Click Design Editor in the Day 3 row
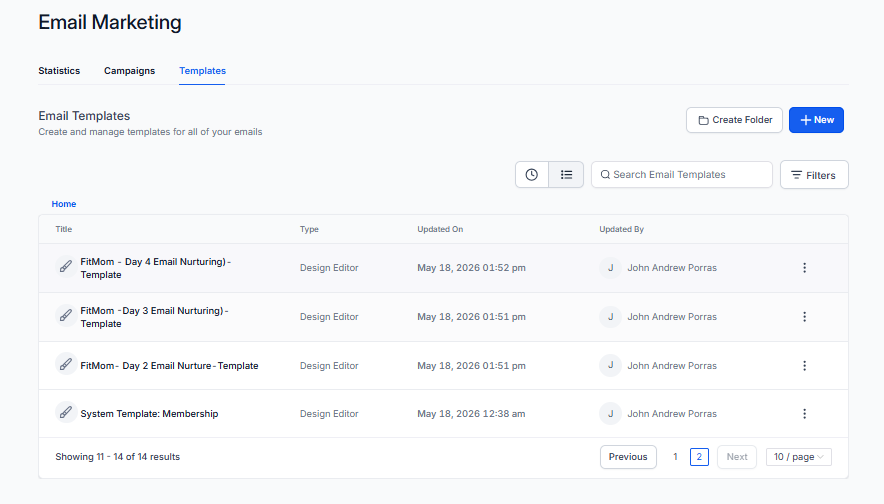The image size is (884, 504). pos(329,317)
